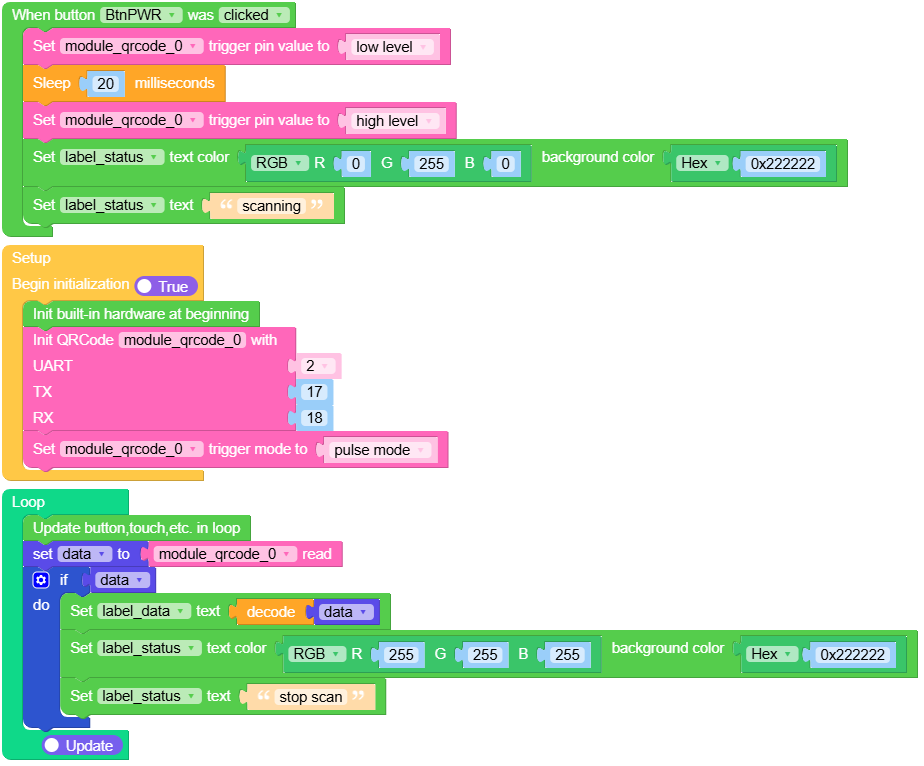
Task: Edit B value 255 in the R 255 color block
Action: pyautogui.click(x=567, y=655)
